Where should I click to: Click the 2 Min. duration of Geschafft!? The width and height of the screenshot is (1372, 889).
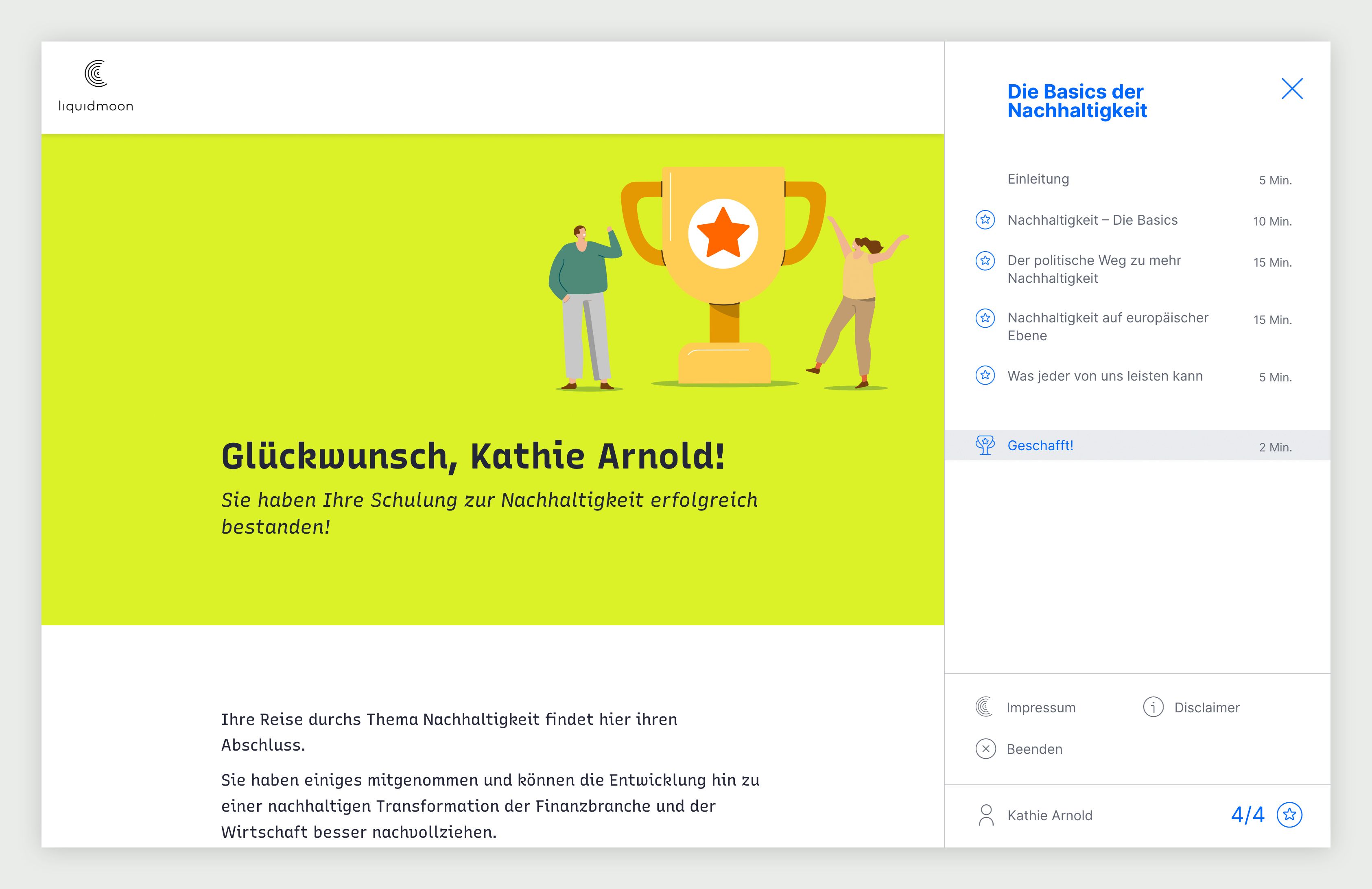click(1275, 447)
